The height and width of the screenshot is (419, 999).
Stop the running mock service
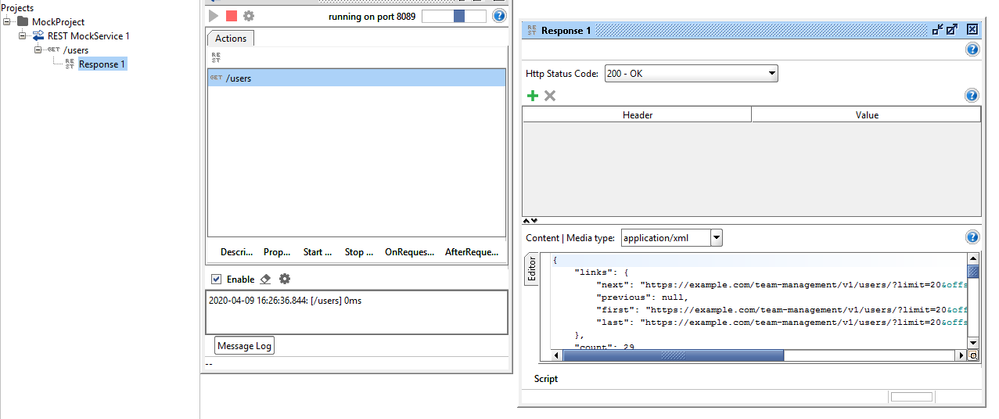(231, 16)
